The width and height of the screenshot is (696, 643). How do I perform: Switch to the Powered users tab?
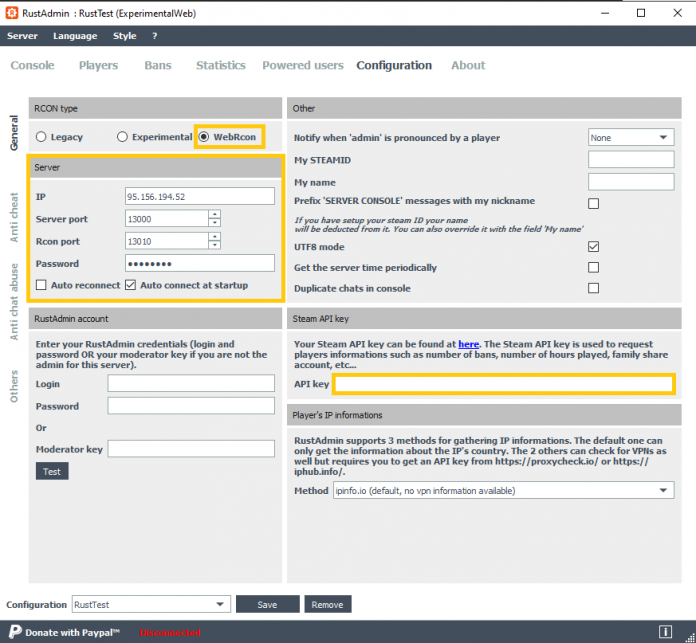(303, 65)
